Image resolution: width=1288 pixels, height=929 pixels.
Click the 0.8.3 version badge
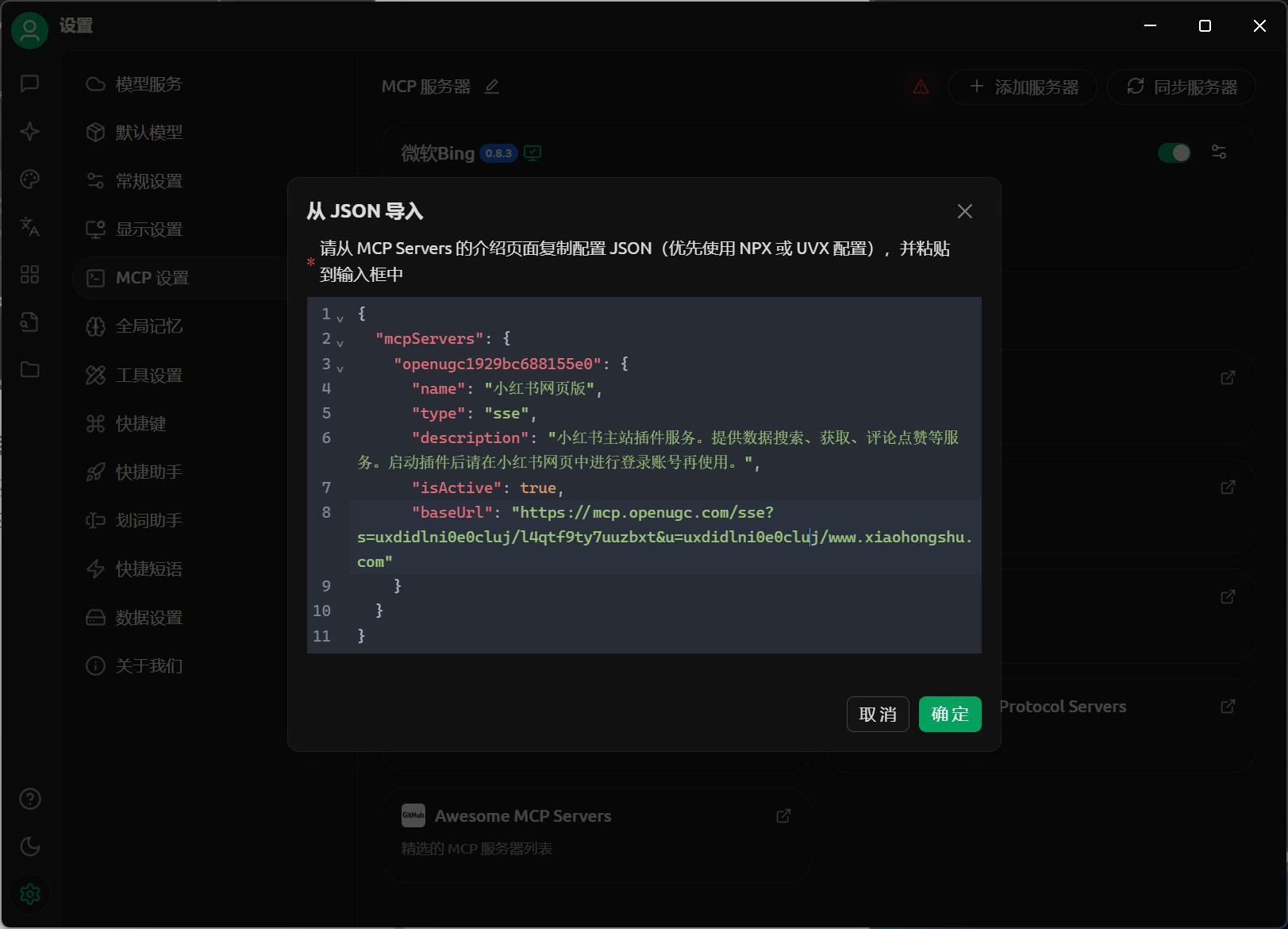click(498, 153)
